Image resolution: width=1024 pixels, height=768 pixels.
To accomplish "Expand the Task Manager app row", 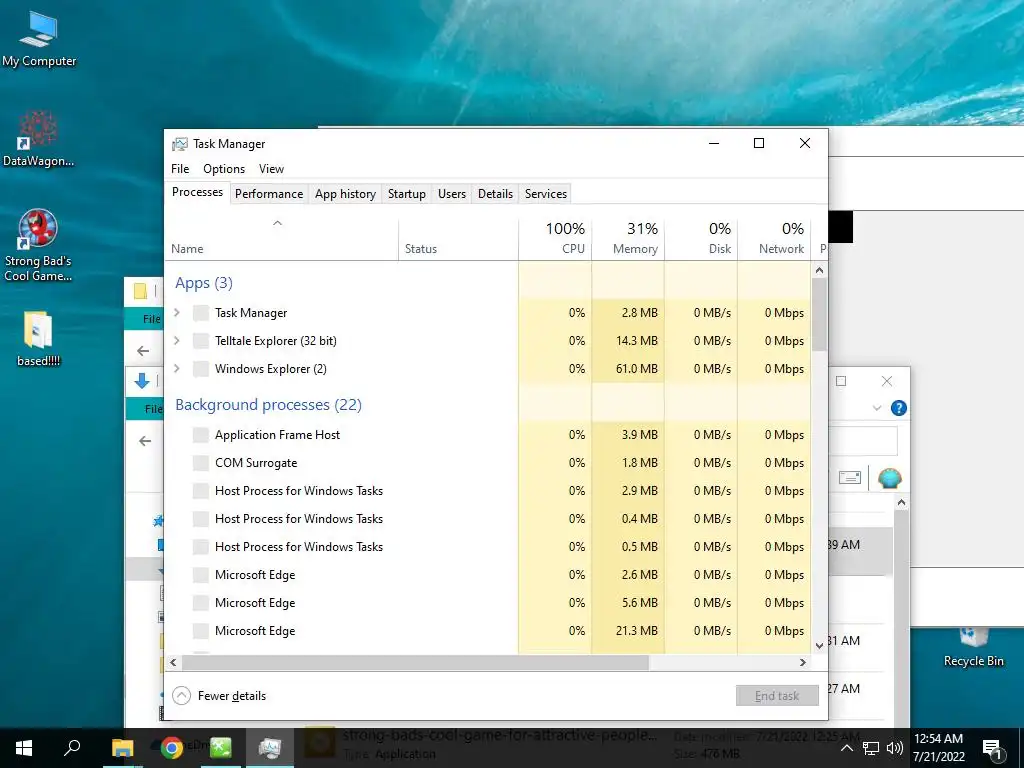I will pyautogui.click(x=176, y=313).
